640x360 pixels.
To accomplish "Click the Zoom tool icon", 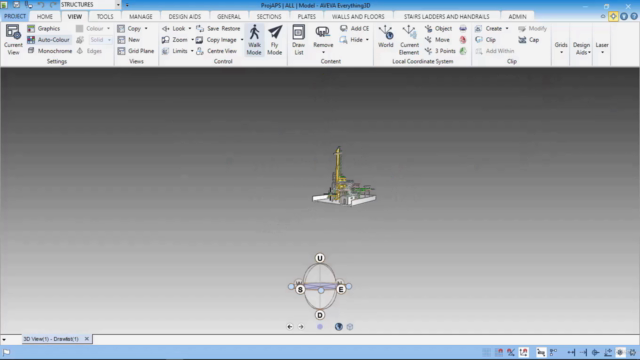I will coord(165,40).
